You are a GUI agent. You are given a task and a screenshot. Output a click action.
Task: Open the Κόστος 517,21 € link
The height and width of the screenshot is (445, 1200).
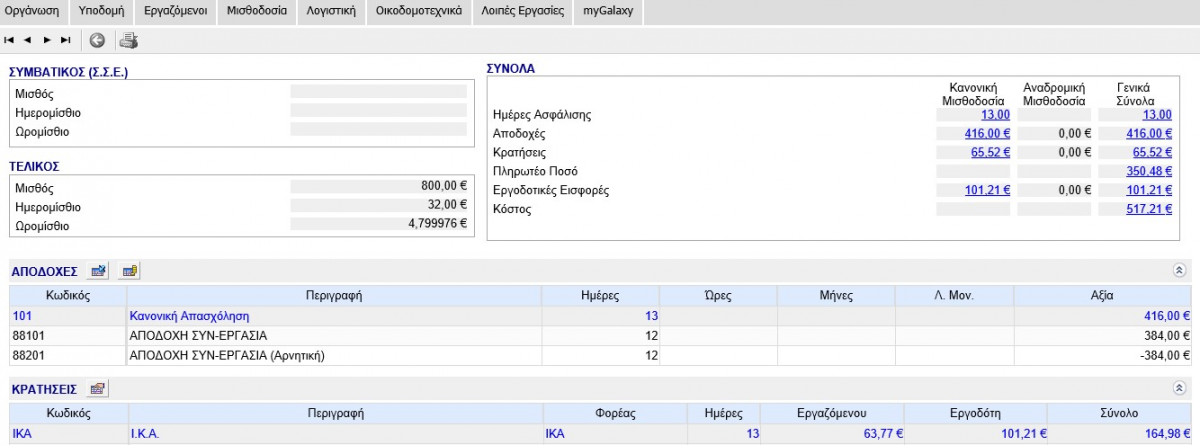tap(1149, 210)
